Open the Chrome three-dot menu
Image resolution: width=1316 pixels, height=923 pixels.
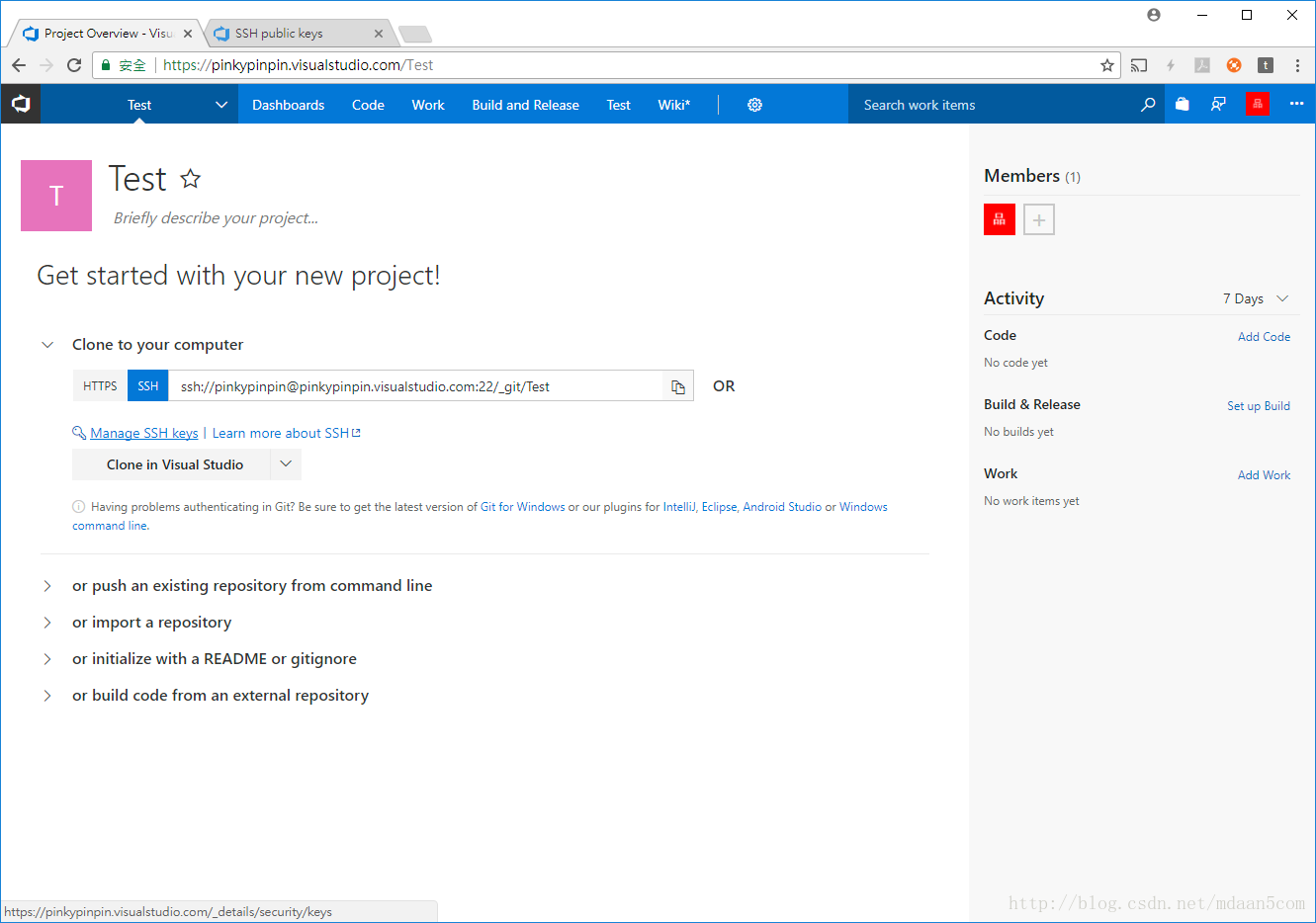[1297, 65]
